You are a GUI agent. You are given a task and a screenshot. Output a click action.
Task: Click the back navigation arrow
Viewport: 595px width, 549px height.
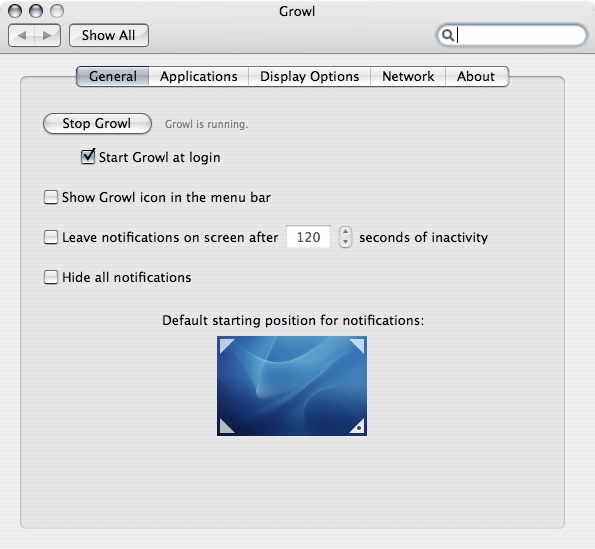pos(22,36)
